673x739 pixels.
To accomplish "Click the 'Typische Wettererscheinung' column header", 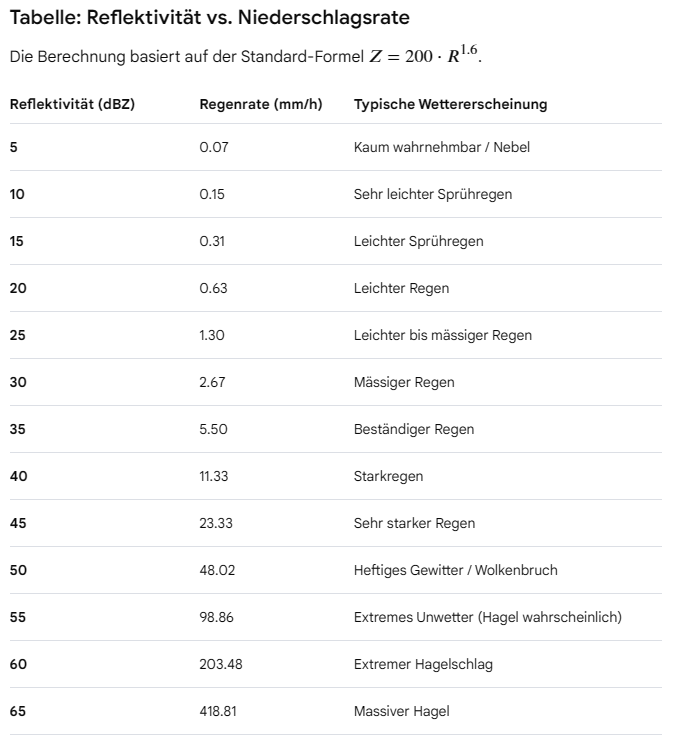I will click(x=450, y=104).
